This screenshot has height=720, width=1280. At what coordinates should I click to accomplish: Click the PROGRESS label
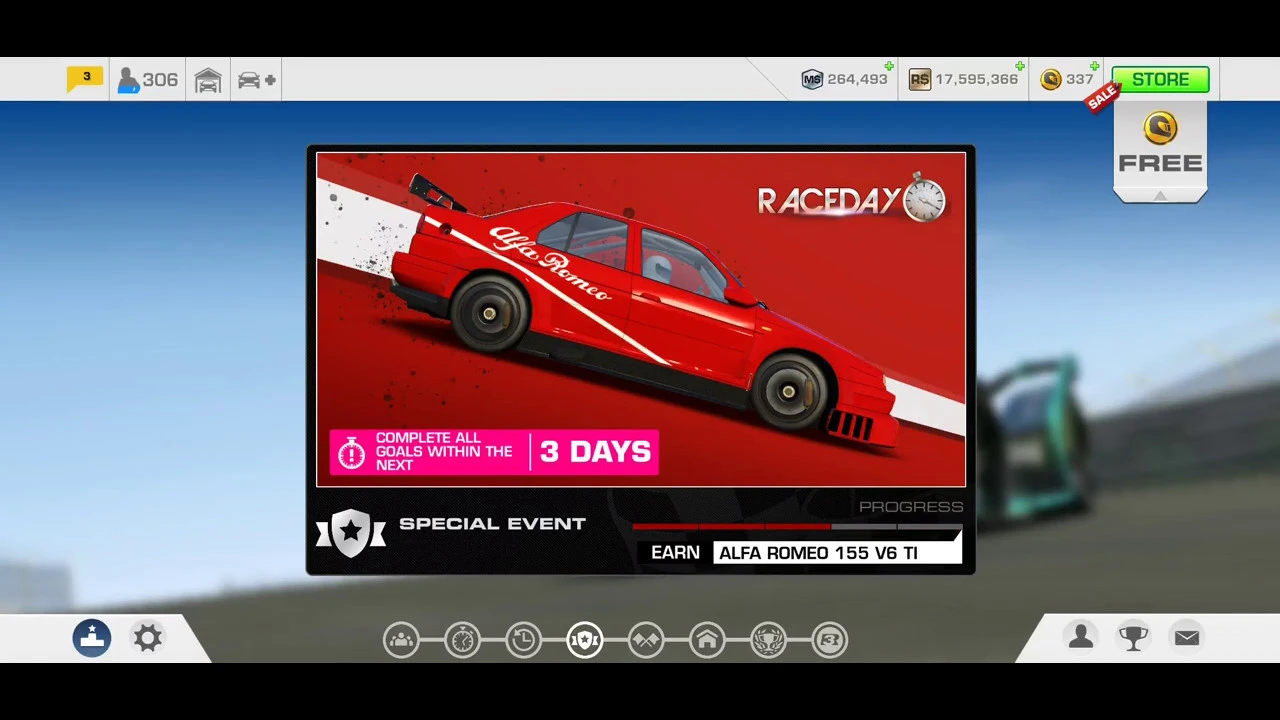pyautogui.click(x=911, y=507)
